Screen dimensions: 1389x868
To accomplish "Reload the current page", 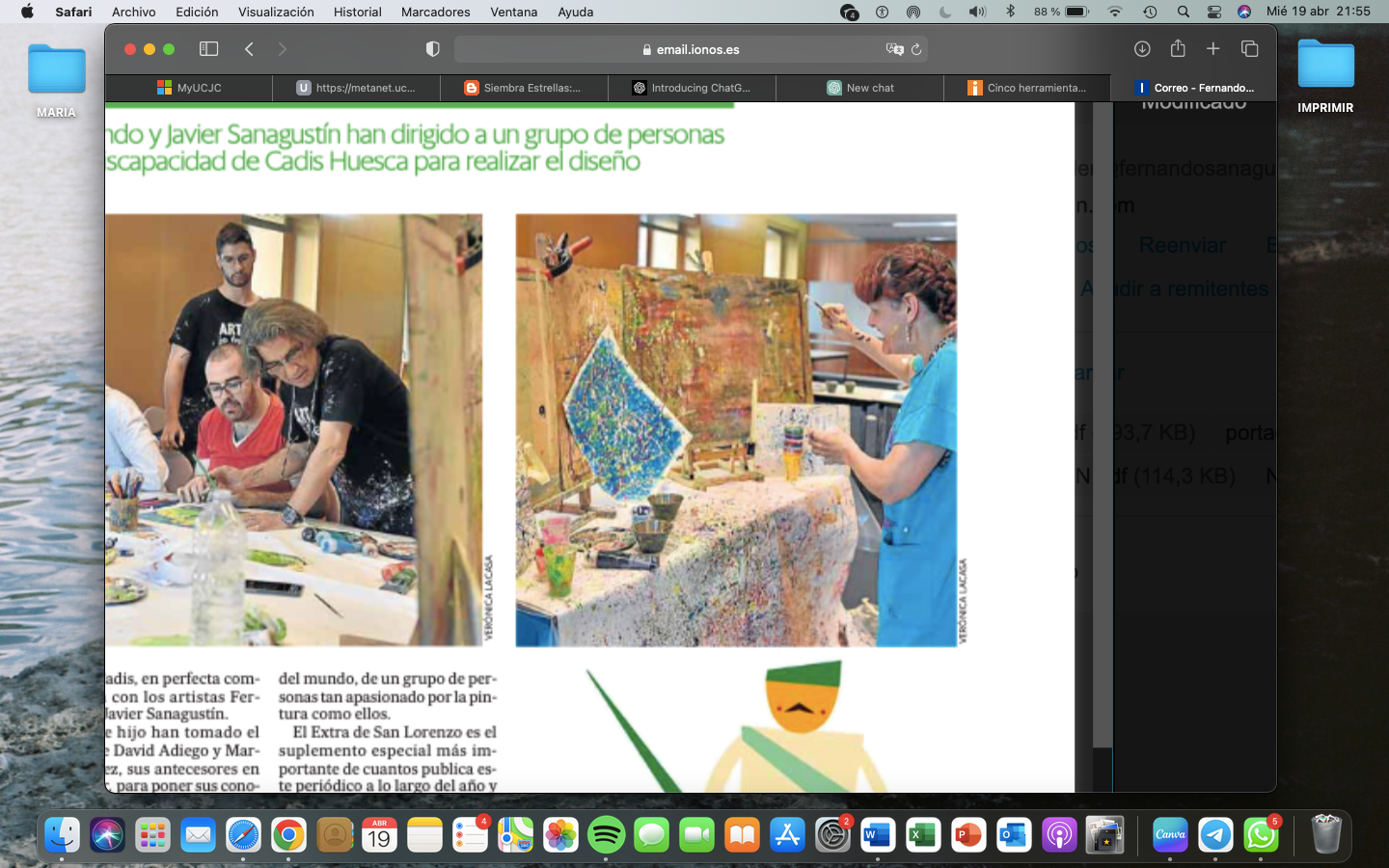I will click(x=916, y=49).
